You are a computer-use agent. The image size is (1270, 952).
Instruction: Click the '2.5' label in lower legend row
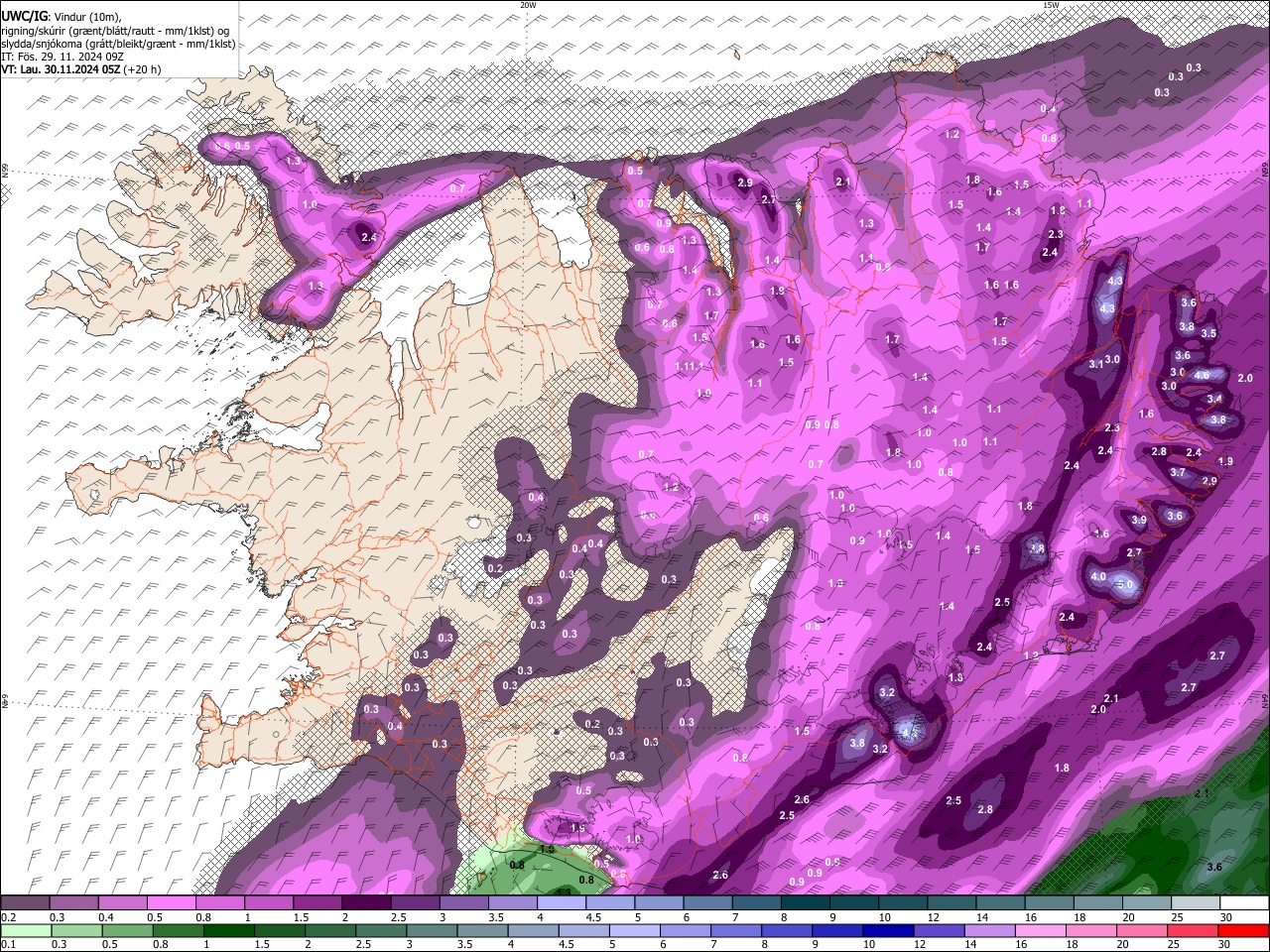[365, 945]
